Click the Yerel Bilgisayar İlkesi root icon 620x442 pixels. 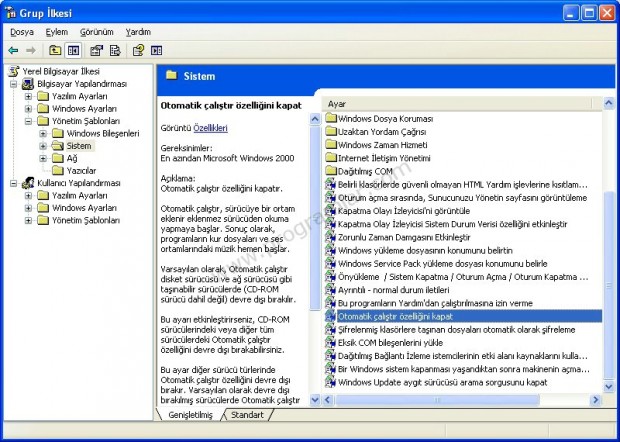click(14, 72)
